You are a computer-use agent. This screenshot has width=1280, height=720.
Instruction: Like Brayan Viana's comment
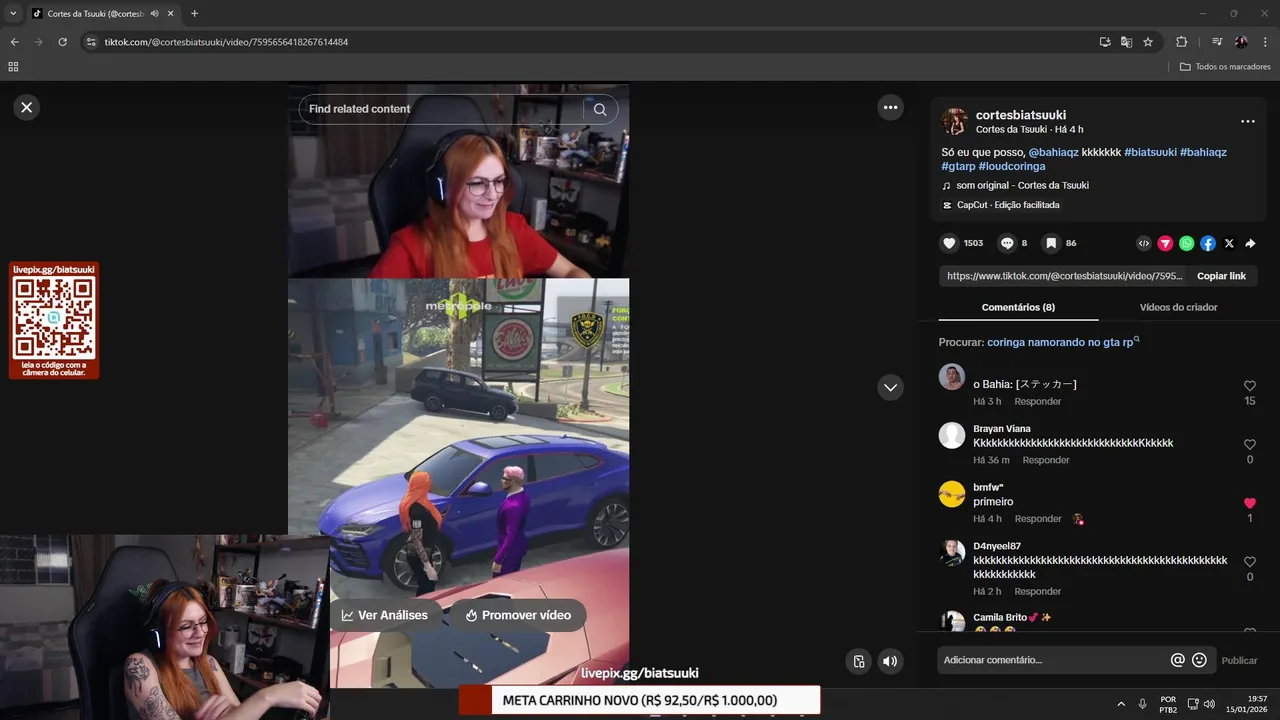1249,444
